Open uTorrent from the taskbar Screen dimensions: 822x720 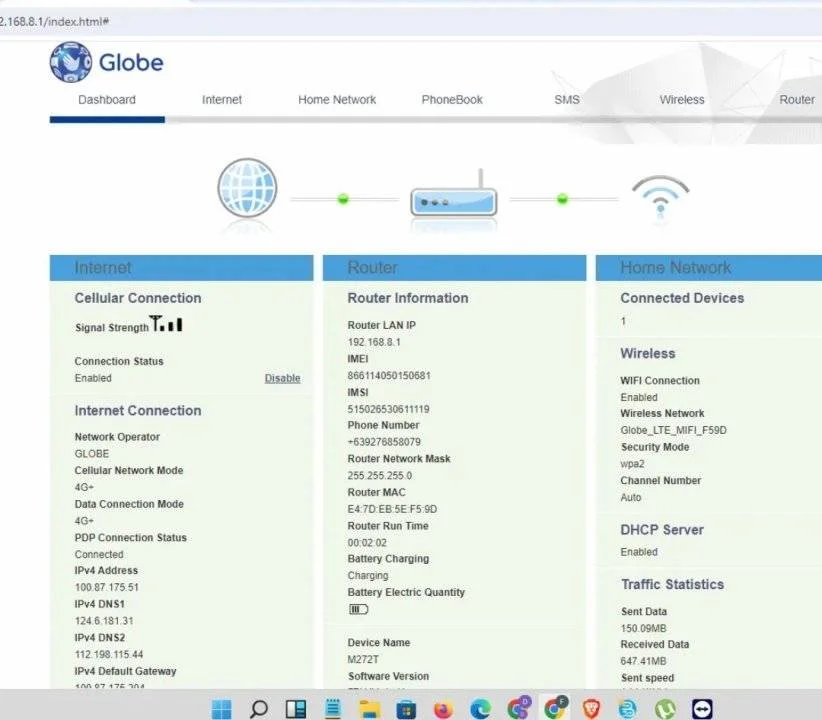(x=665, y=710)
